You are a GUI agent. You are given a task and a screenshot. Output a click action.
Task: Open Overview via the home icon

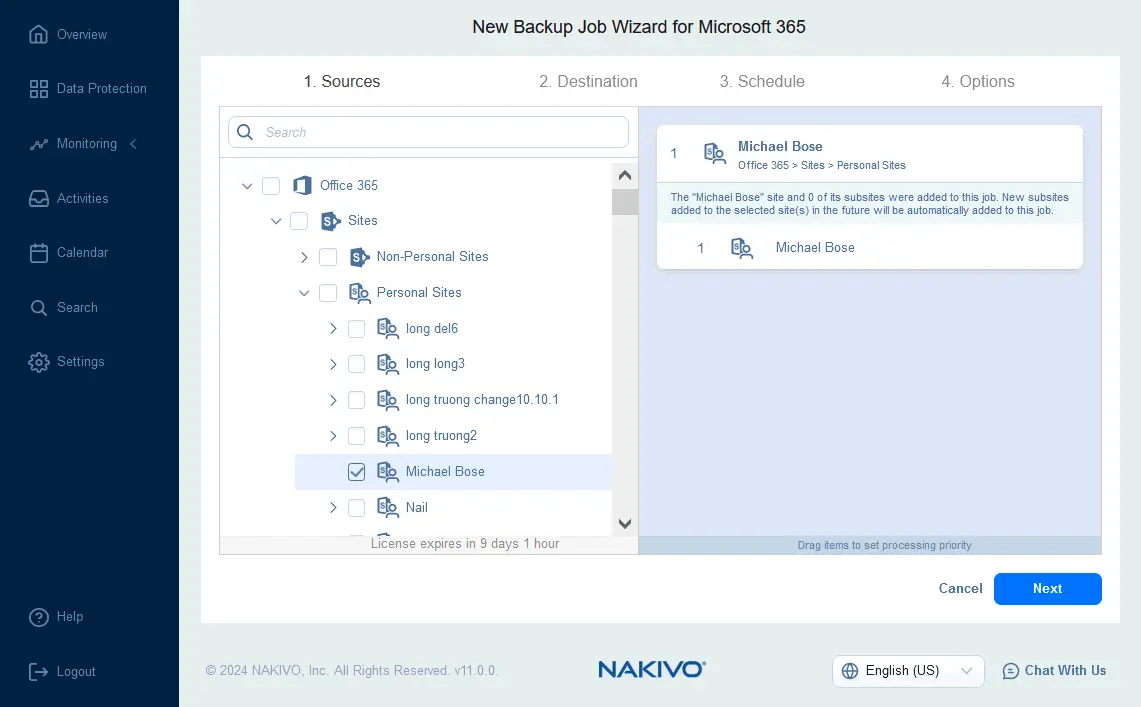[x=39, y=34]
